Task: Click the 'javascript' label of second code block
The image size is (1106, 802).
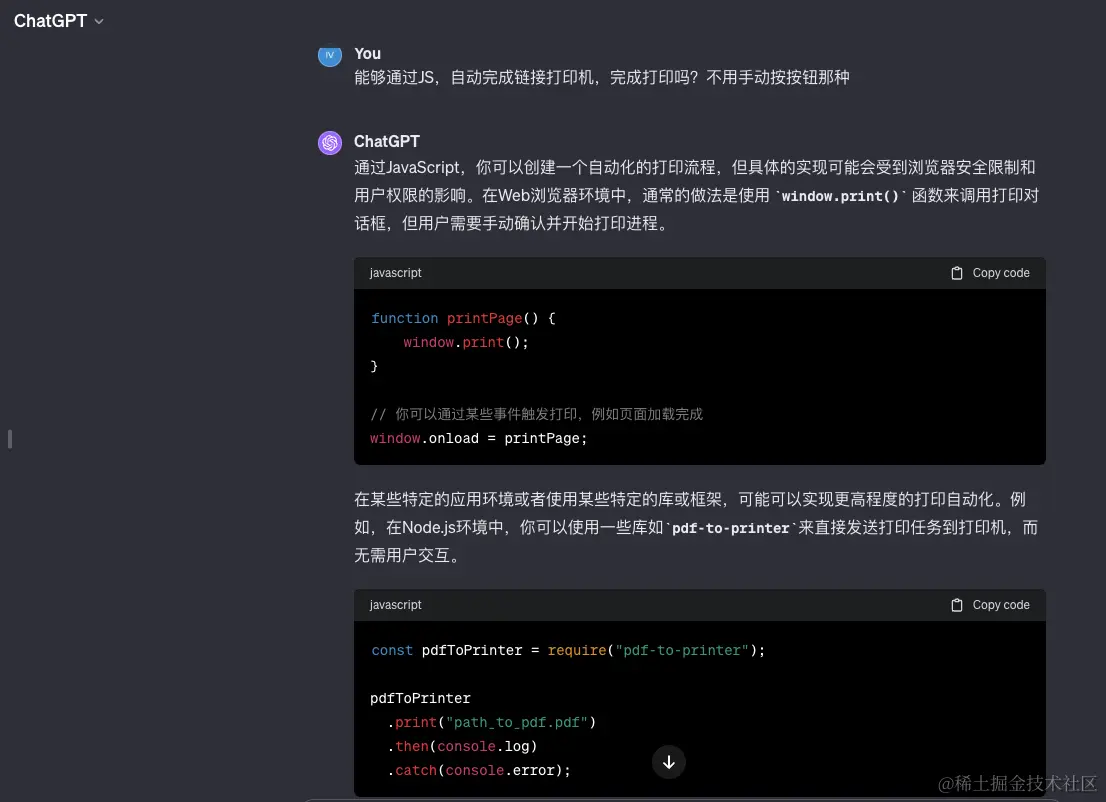Action: click(x=396, y=605)
